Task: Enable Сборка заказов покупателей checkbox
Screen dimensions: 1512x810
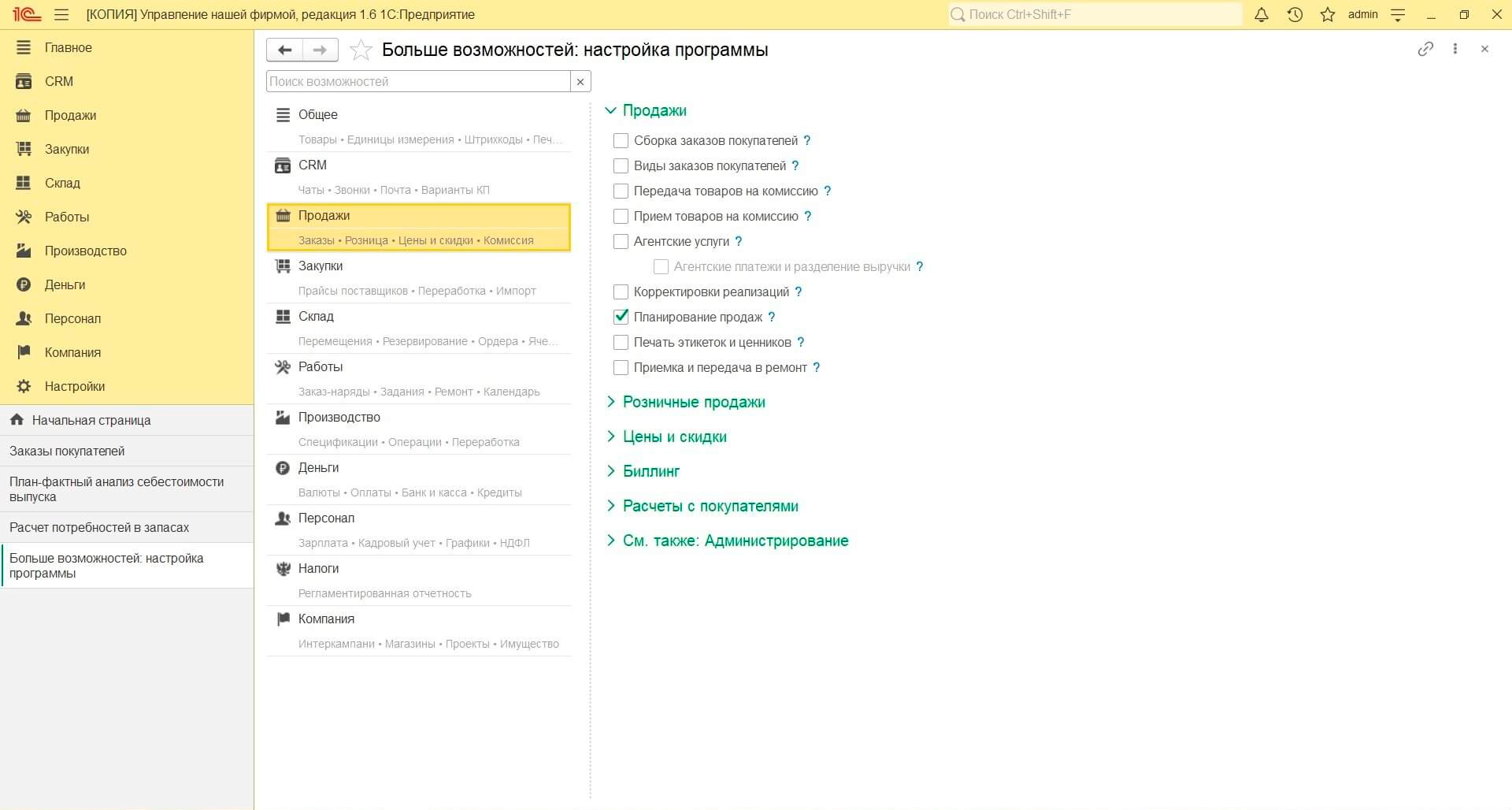Action: tap(621, 140)
